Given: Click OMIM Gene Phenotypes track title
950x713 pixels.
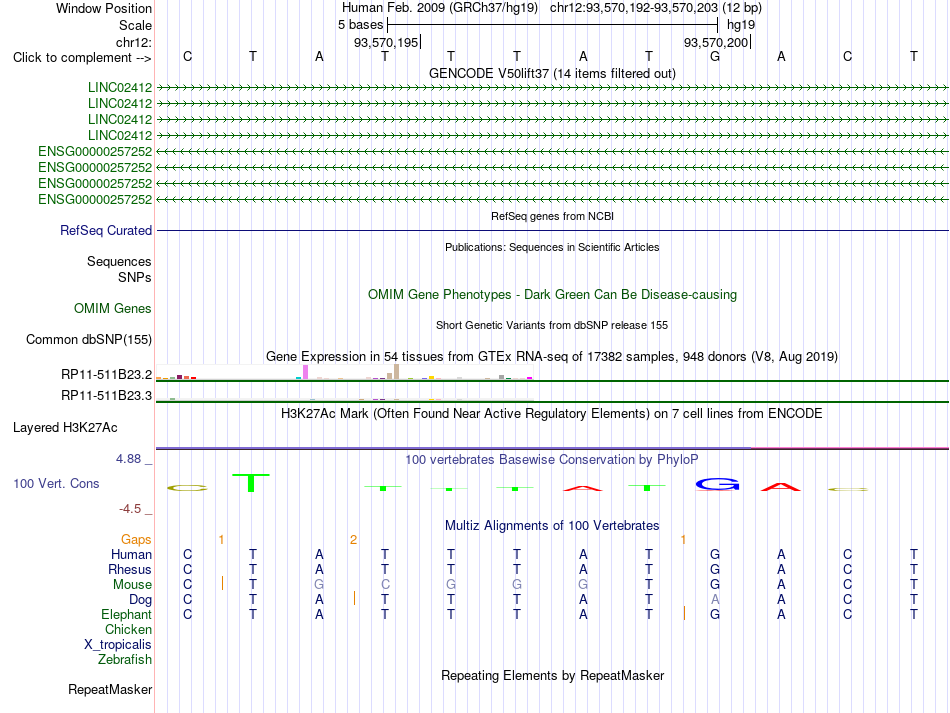Looking at the screenshot, I should click(x=552, y=294).
